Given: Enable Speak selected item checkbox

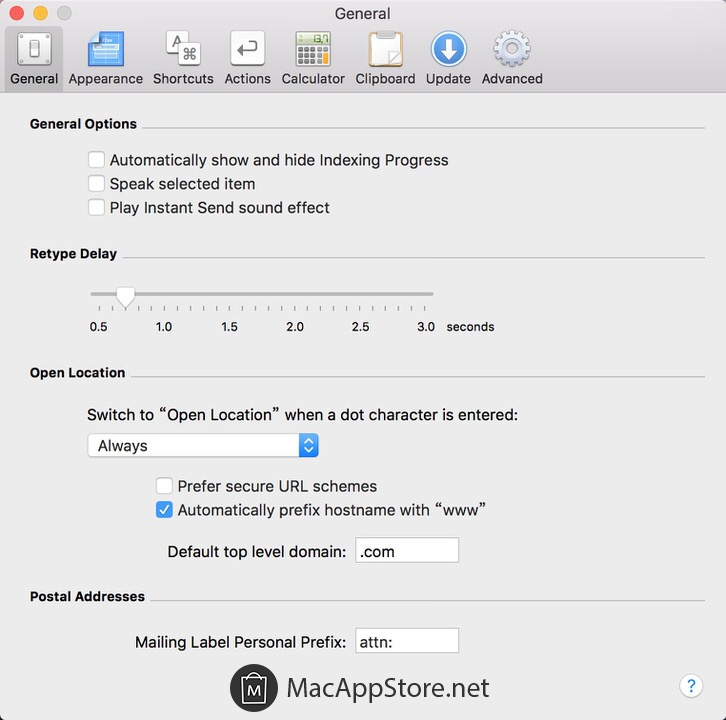Looking at the screenshot, I should click(x=97, y=184).
